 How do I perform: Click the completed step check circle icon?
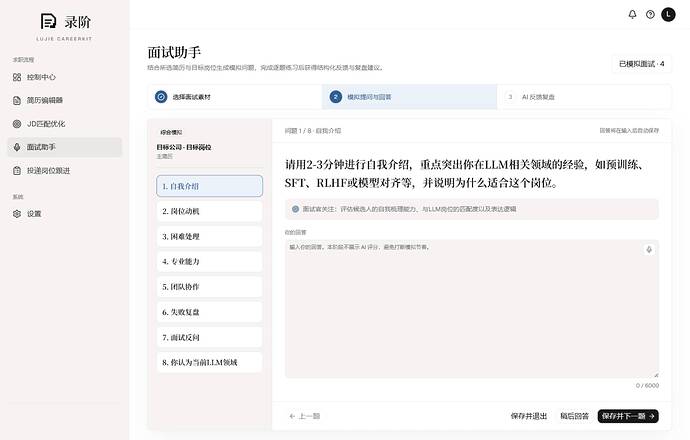161,96
